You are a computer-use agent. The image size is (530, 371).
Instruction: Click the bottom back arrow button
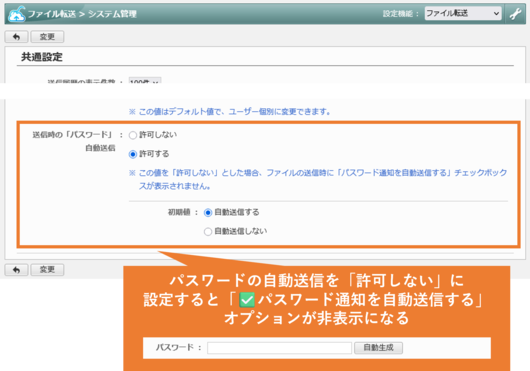(x=16, y=270)
